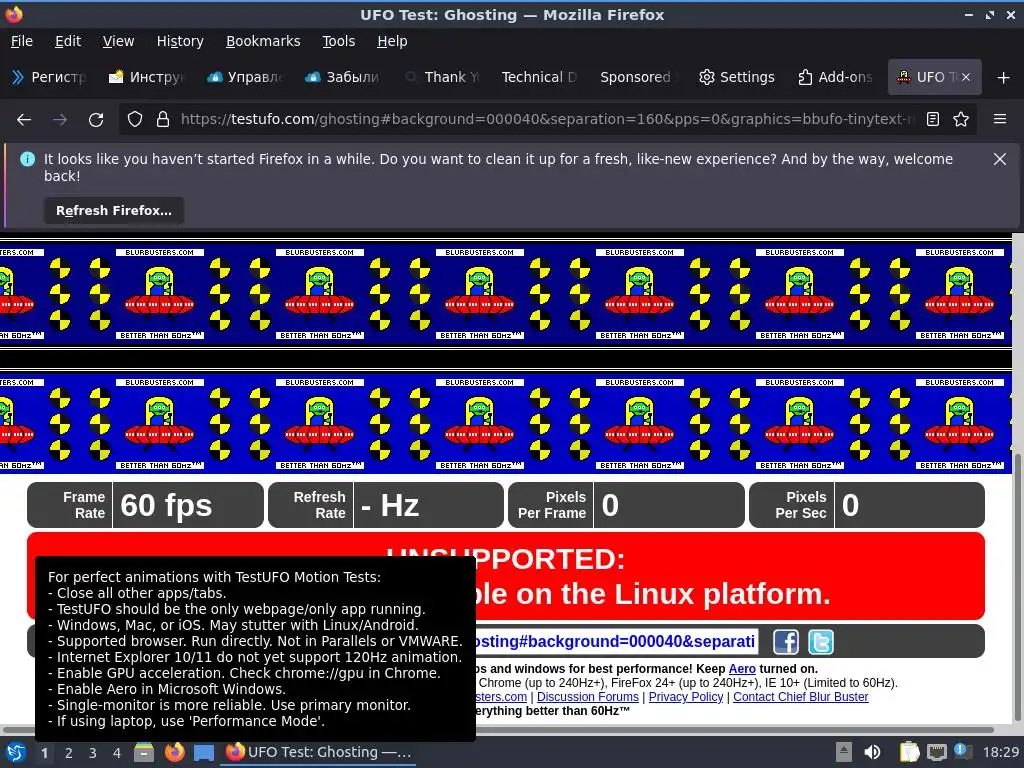Open the History menu
Viewport: 1024px width, 768px height.
[180, 41]
